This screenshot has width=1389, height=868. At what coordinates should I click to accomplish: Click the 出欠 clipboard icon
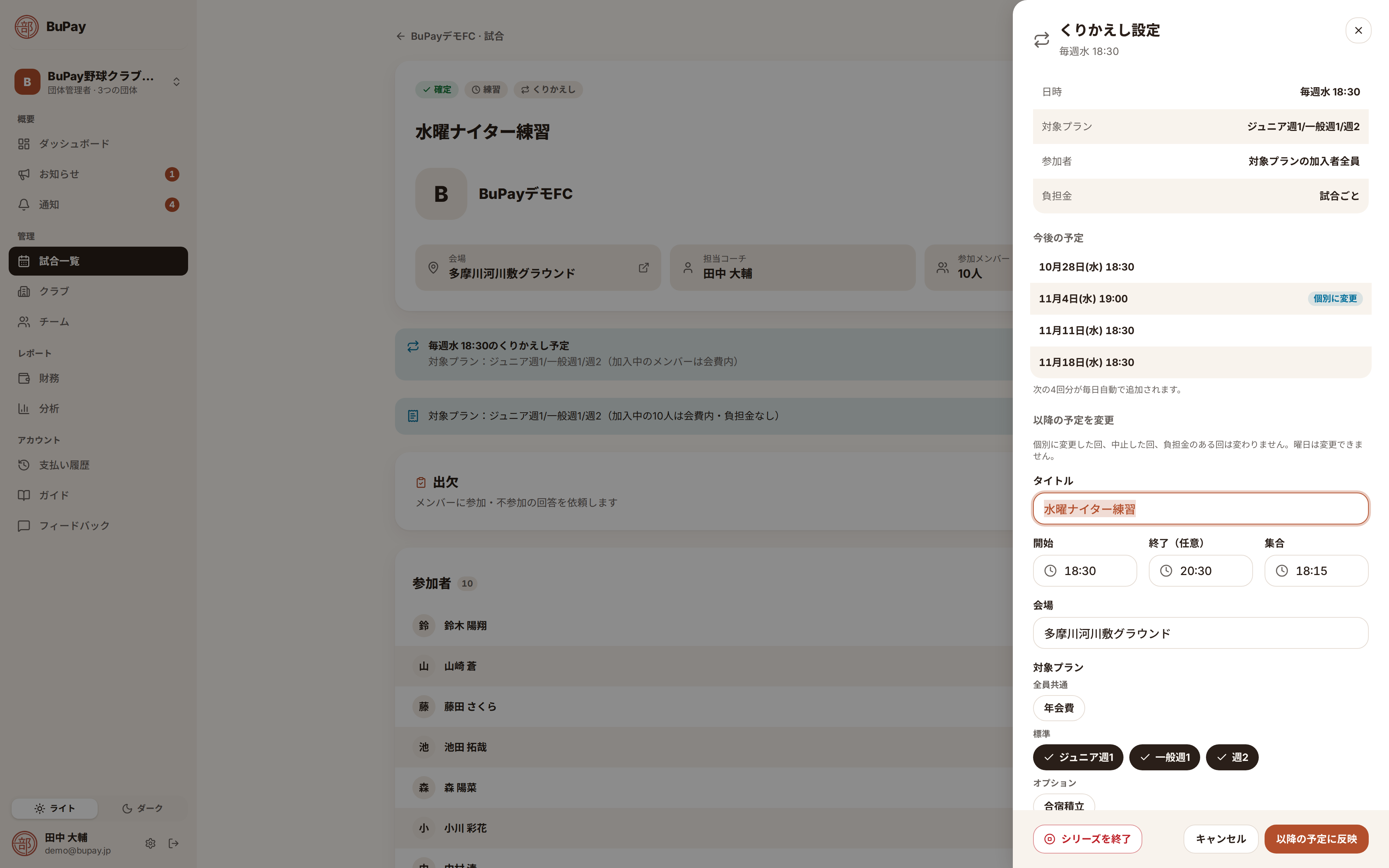coord(421,482)
